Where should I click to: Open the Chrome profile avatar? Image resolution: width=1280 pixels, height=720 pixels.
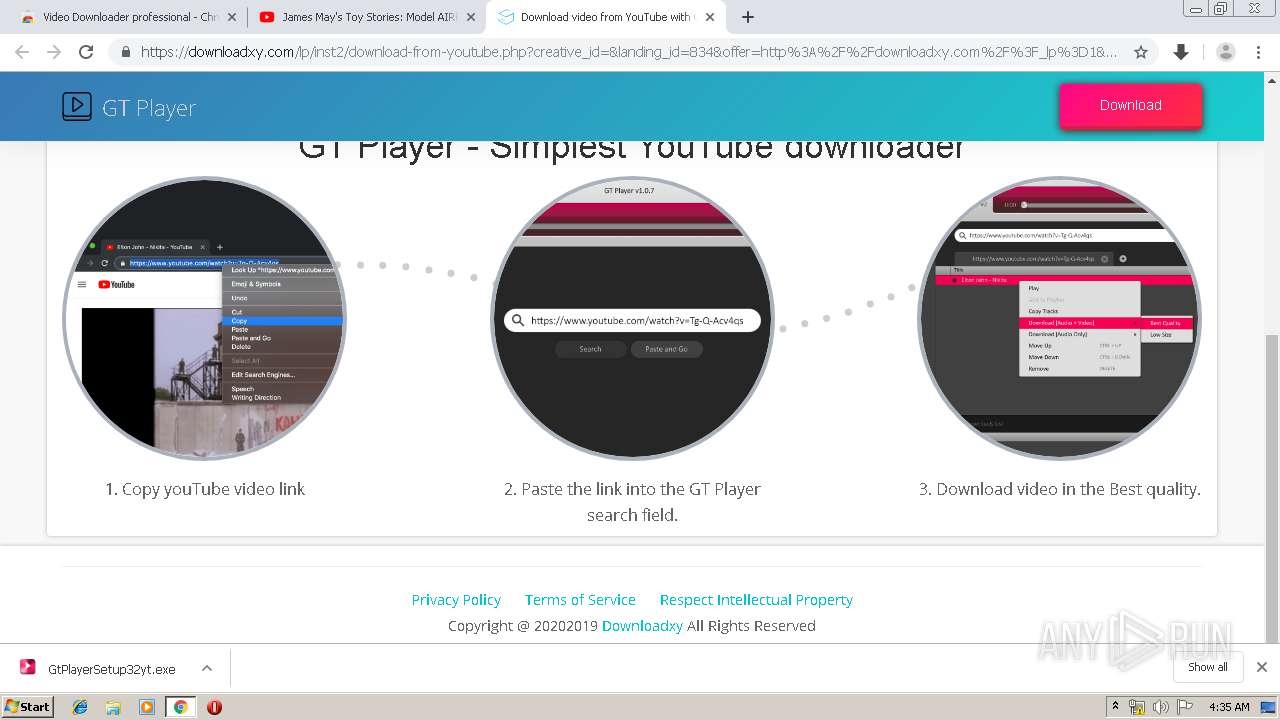tap(1225, 52)
